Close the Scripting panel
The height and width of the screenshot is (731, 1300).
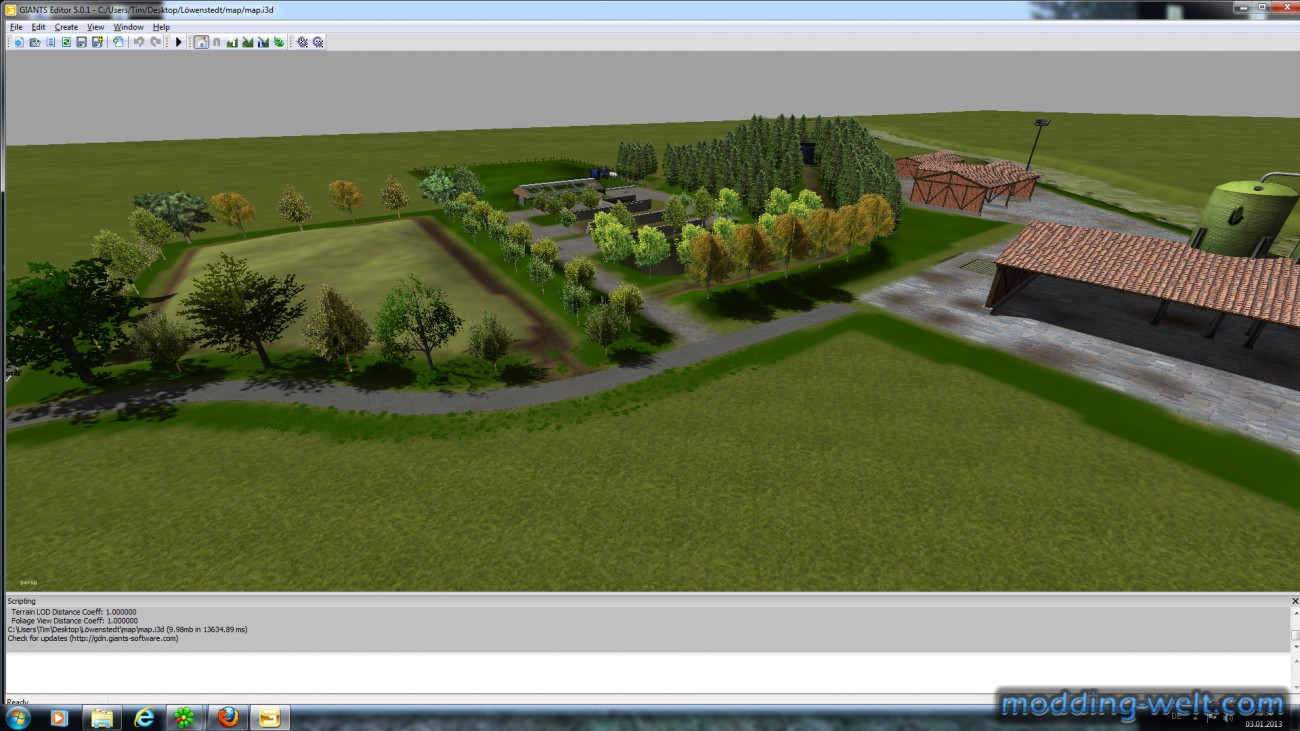1294,601
